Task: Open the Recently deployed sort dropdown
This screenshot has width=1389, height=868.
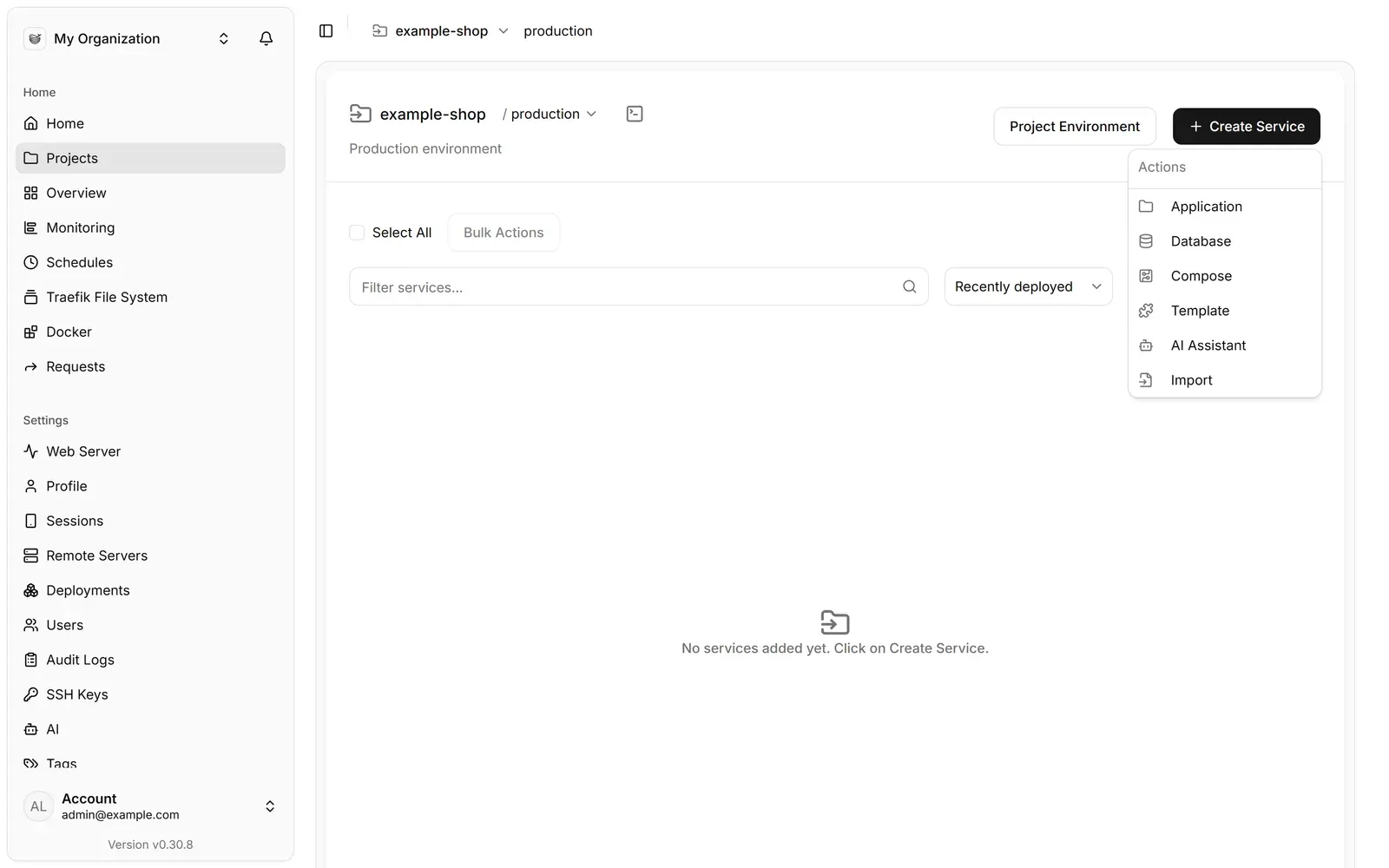Action: 1028,286
